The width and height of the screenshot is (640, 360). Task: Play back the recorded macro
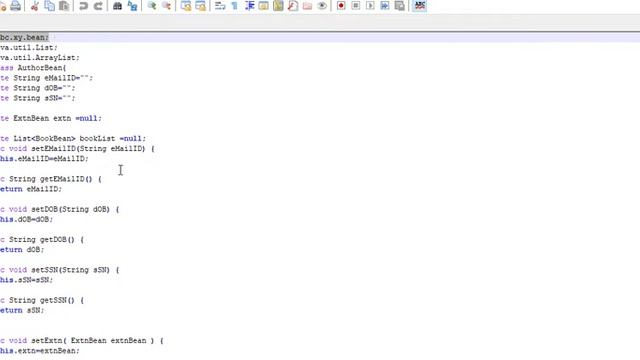point(370,6)
